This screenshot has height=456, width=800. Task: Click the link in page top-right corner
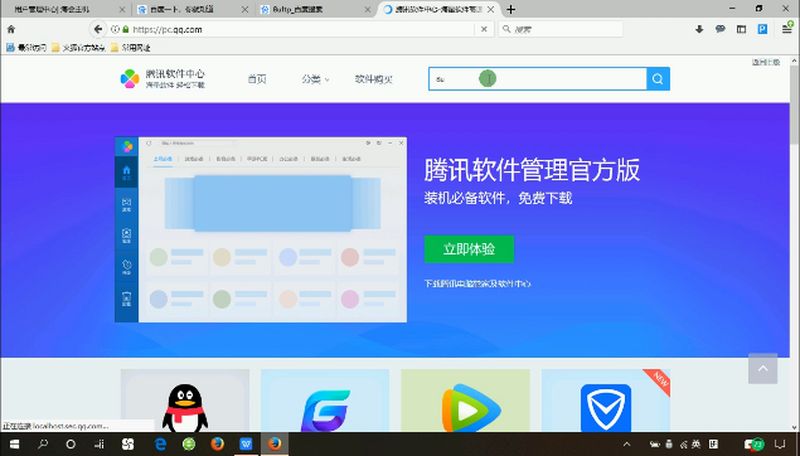coord(766,62)
